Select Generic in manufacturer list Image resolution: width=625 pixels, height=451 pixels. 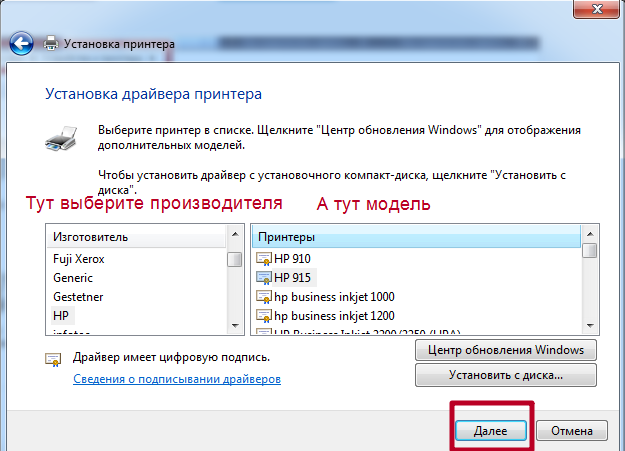pyautogui.click(x=73, y=278)
